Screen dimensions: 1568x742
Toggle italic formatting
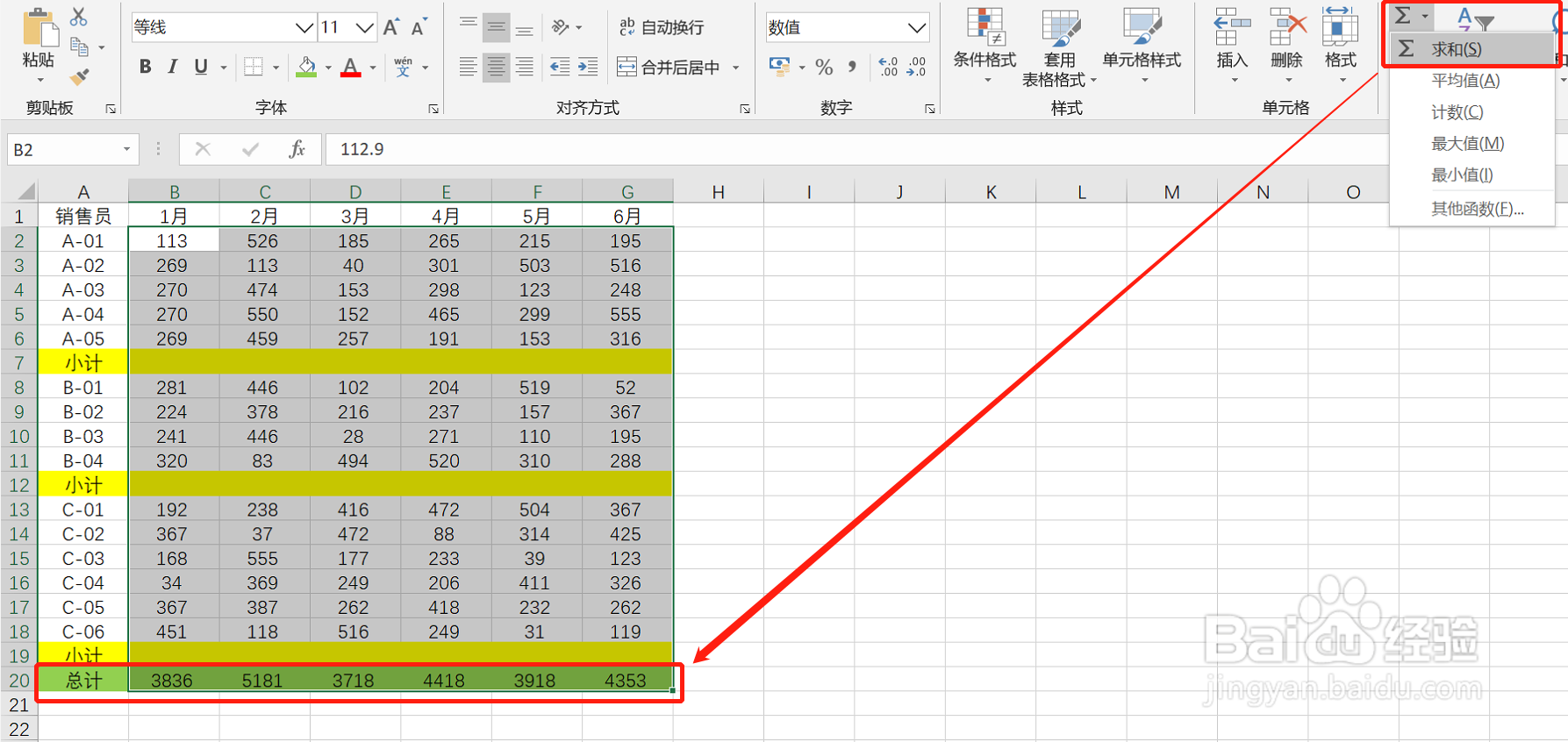point(173,67)
